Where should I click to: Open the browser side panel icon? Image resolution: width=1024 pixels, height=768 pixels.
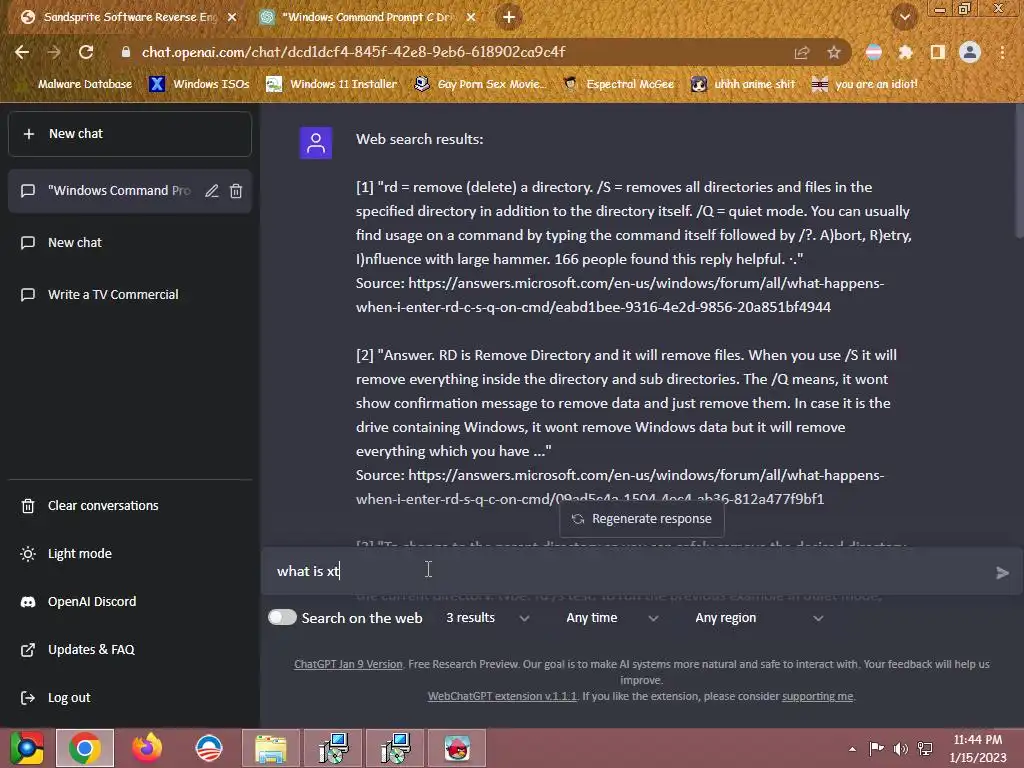[x=938, y=52]
